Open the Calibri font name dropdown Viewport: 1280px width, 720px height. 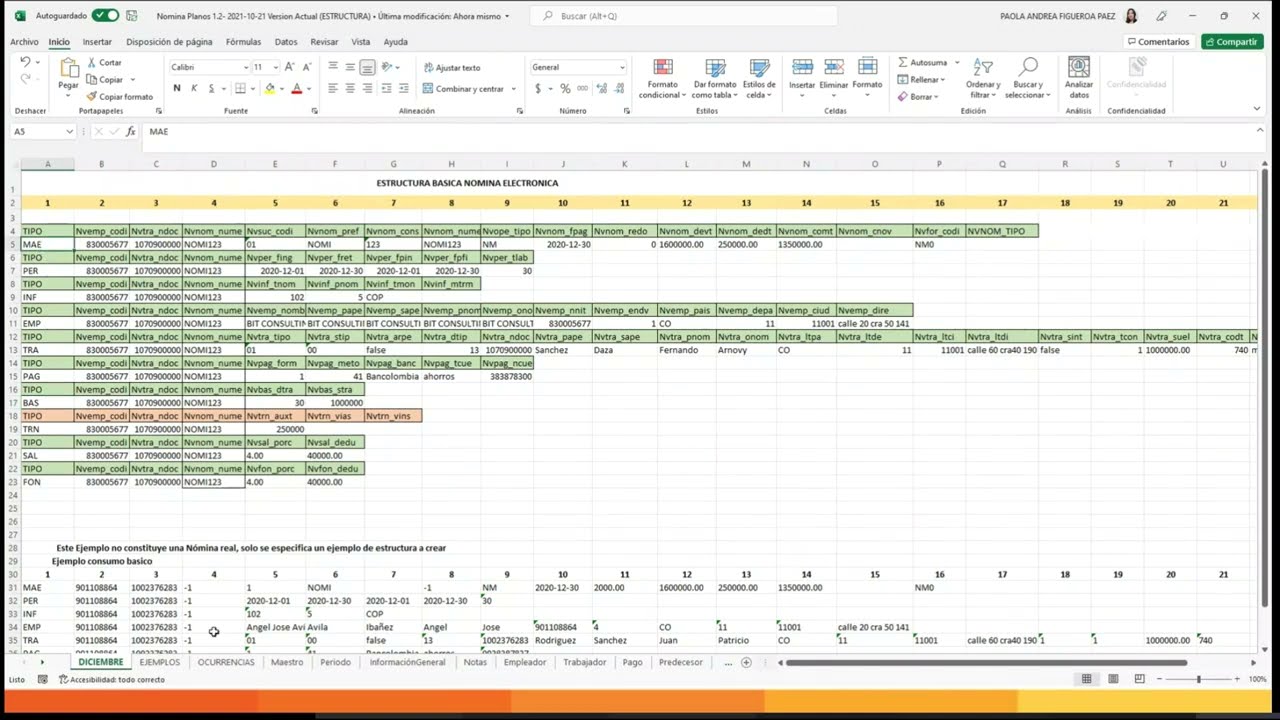(246, 67)
